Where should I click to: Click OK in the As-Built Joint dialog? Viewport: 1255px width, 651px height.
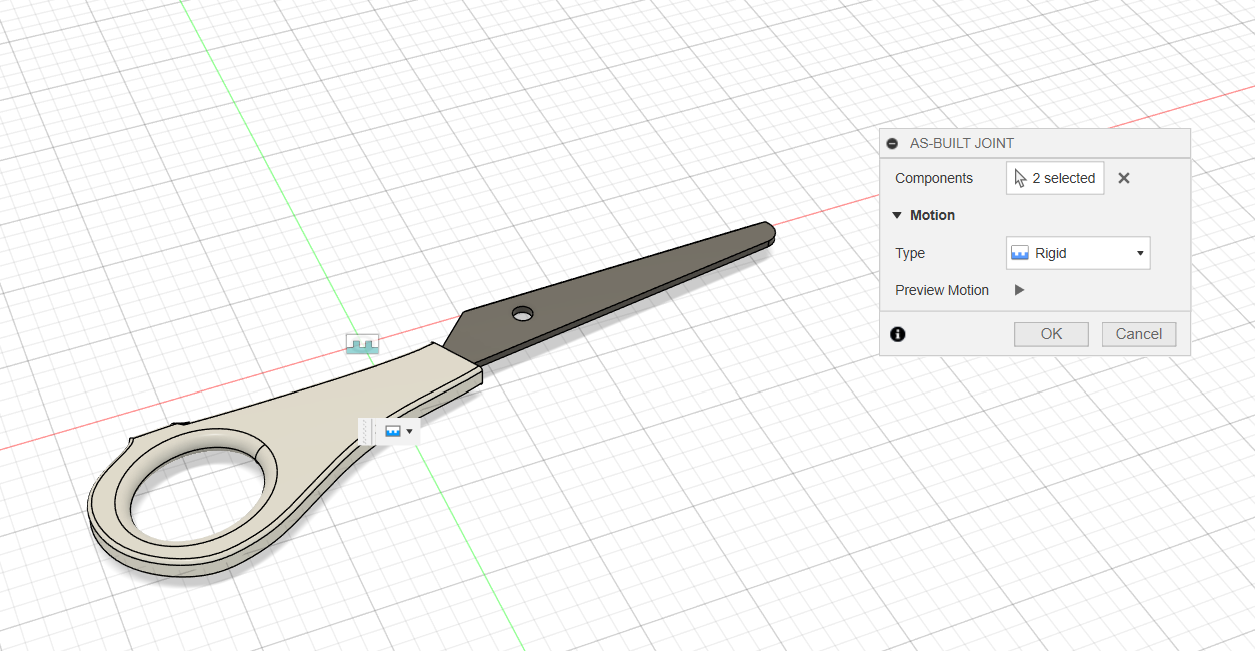pyautogui.click(x=1051, y=334)
